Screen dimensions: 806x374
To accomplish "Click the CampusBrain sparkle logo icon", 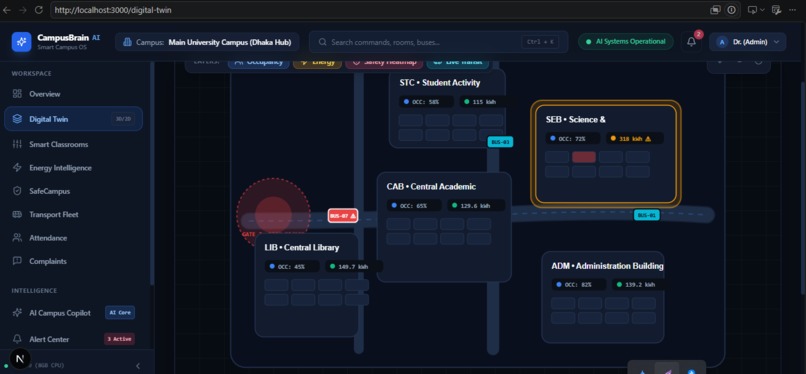I will (x=22, y=42).
